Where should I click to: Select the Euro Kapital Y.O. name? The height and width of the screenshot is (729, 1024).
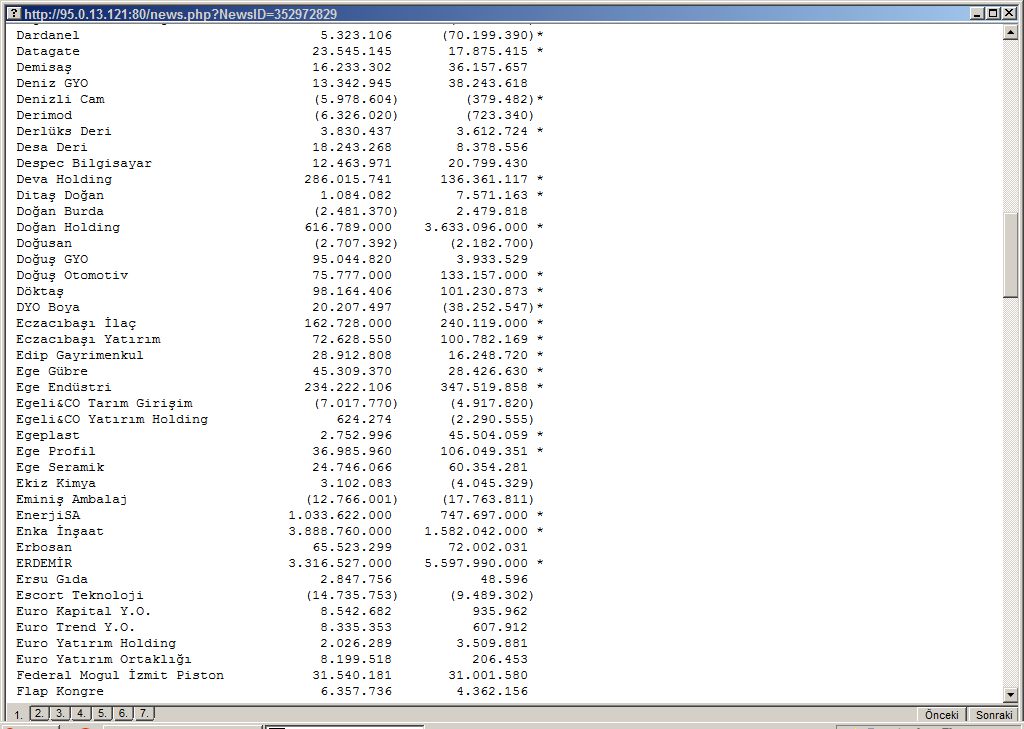coord(84,611)
